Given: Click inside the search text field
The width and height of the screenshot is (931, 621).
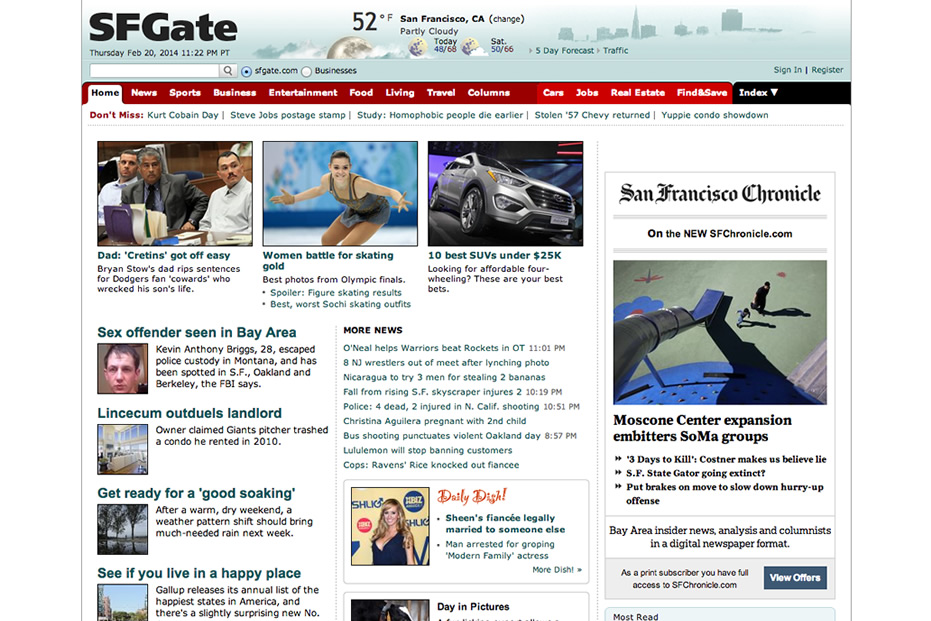Looking at the screenshot, I should [x=154, y=71].
